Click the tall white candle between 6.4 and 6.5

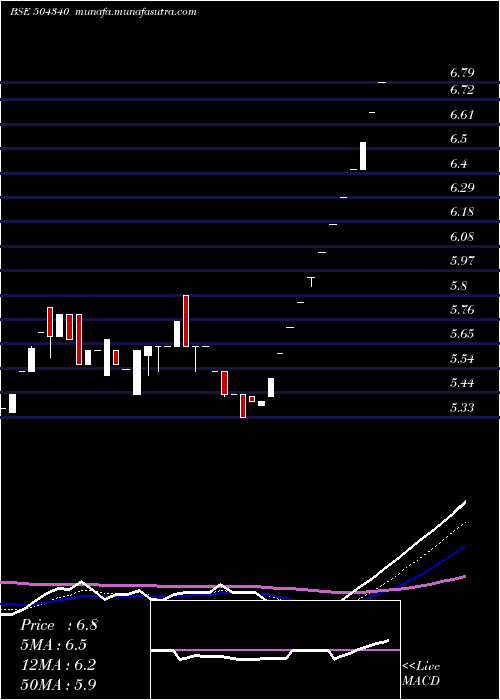click(x=363, y=156)
